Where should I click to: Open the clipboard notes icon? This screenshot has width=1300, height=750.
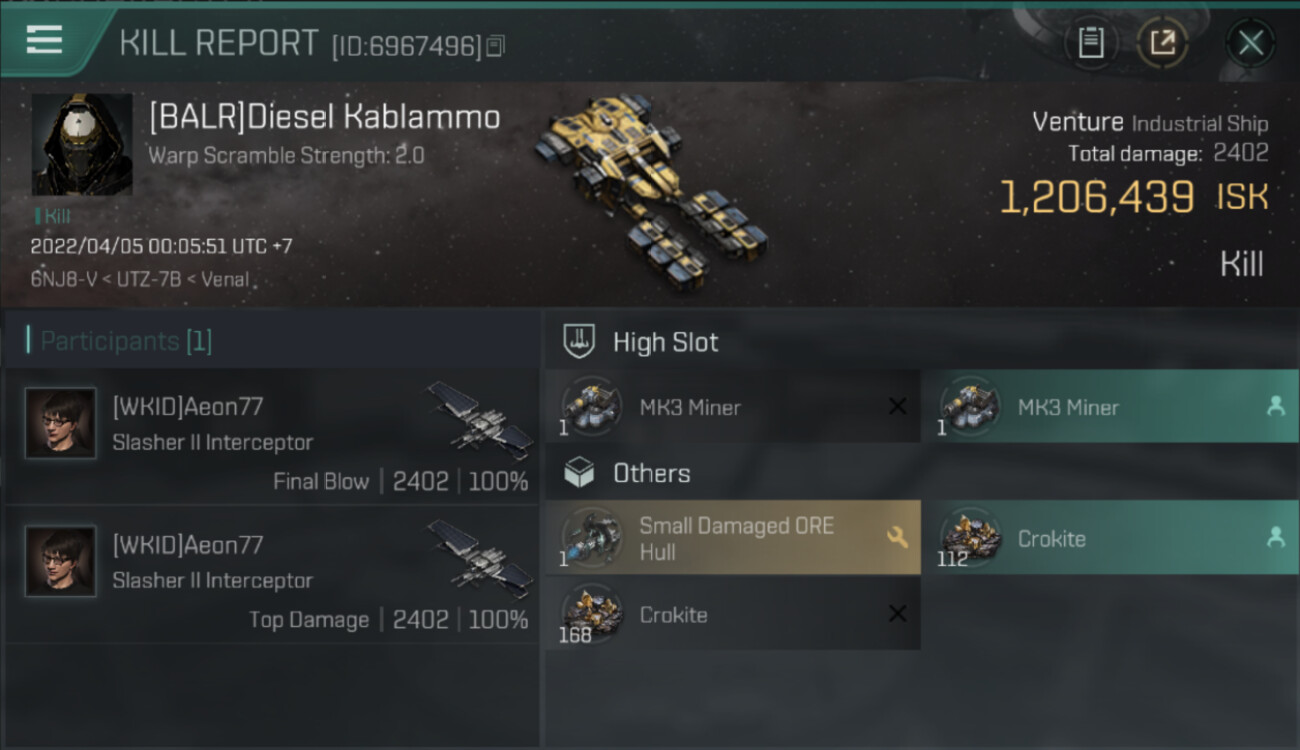coord(1091,42)
